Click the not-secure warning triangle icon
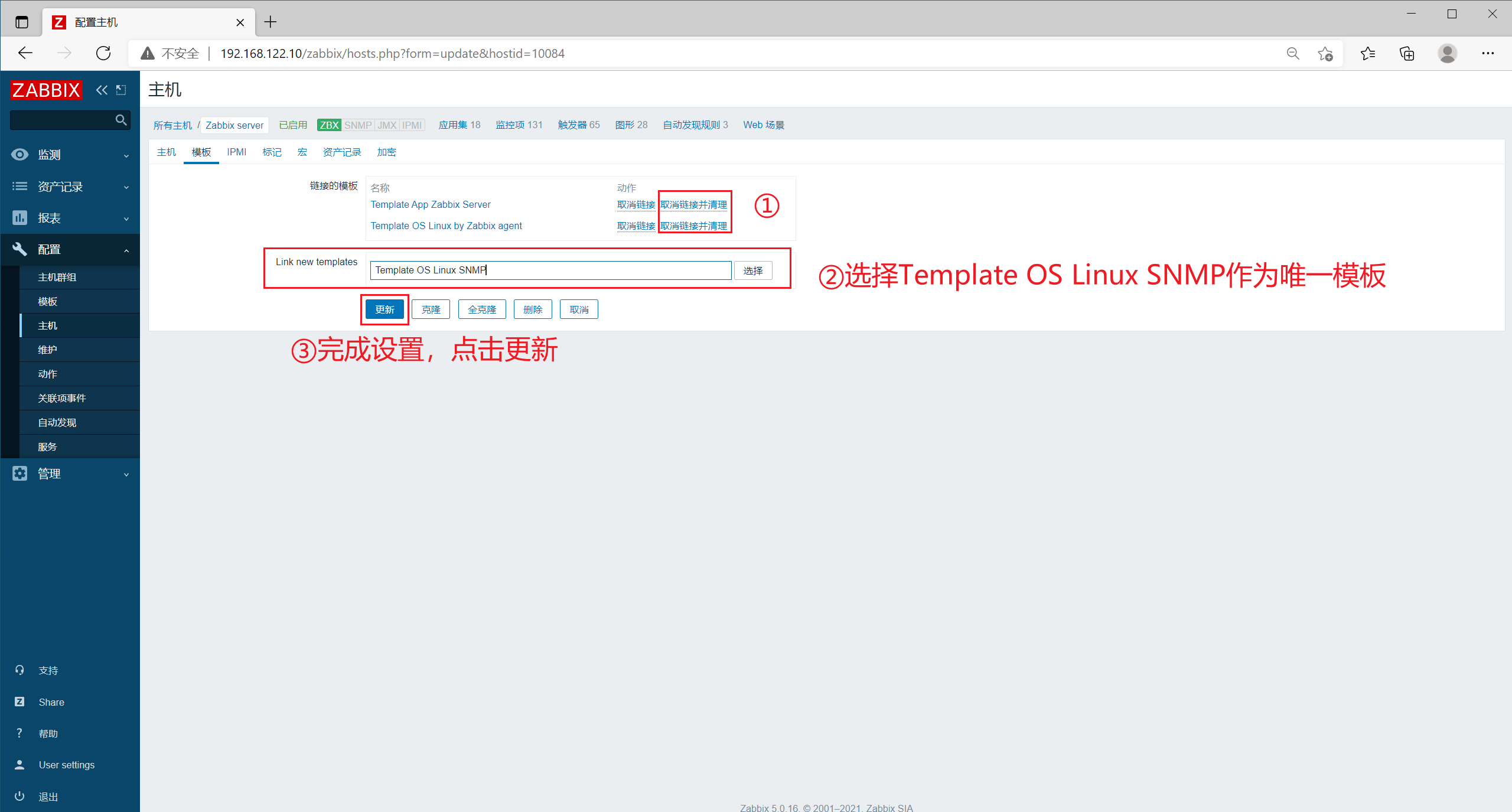Image resolution: width=1512 pixels, height=812 pixels. point(148,54)
